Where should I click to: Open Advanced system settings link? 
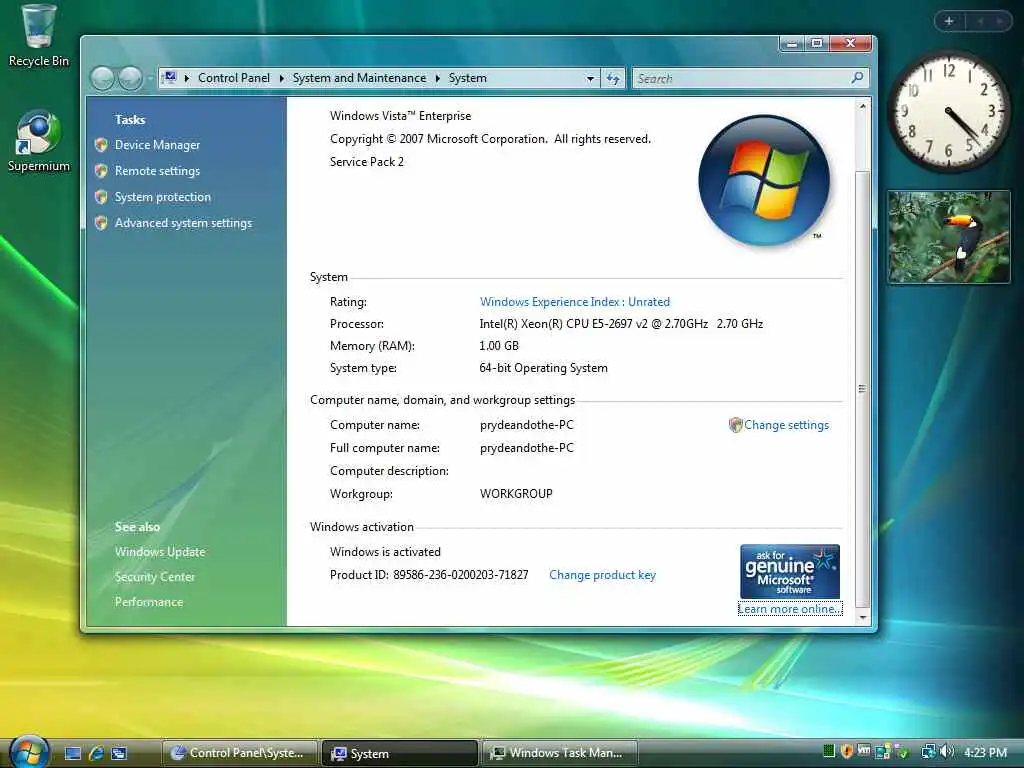point(184,223)
